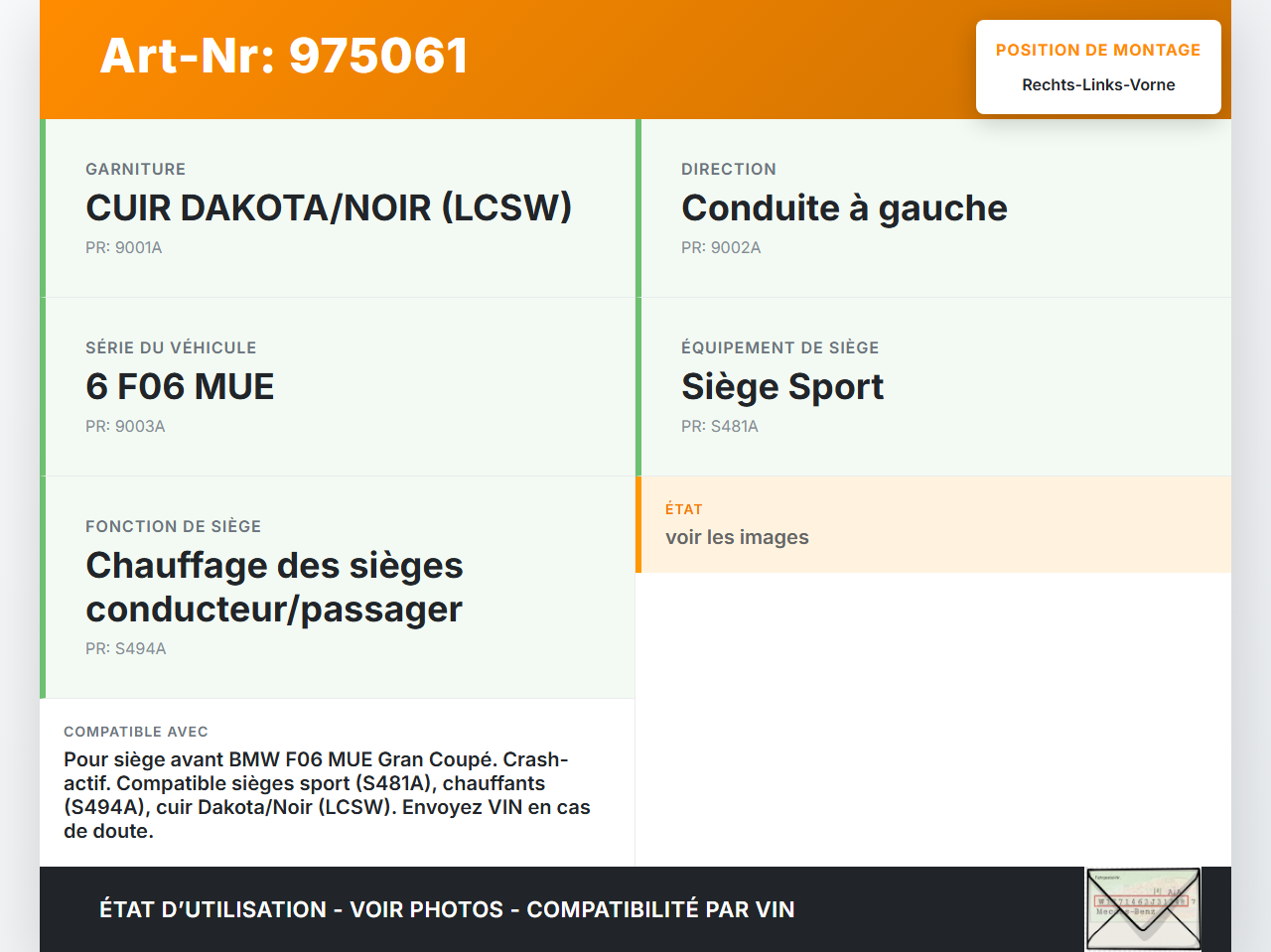Select the ÉQUIPEMENT DE SIÈGE card
The width and height of the screenshot is (1271, 952).
pos(933,387)
